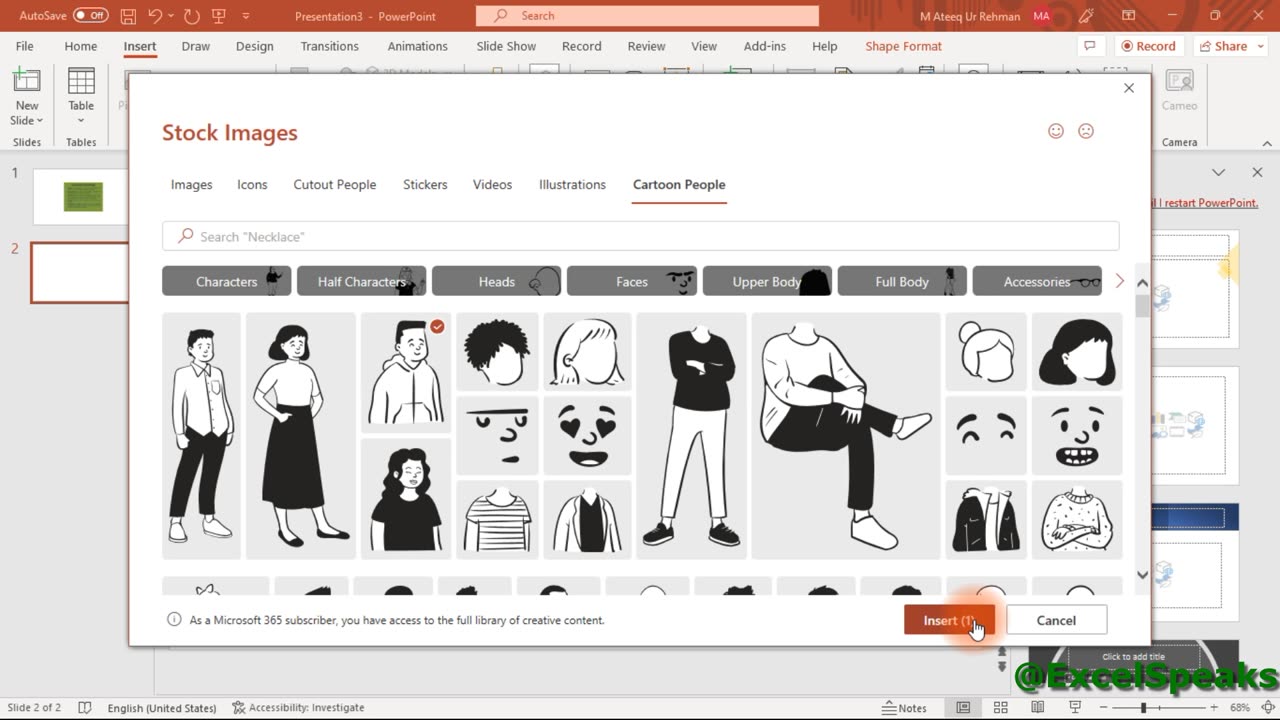Click the gallery scroll up arrow
The height and width of the screenshot is (720, 1280).
(x=1142, y=283)
